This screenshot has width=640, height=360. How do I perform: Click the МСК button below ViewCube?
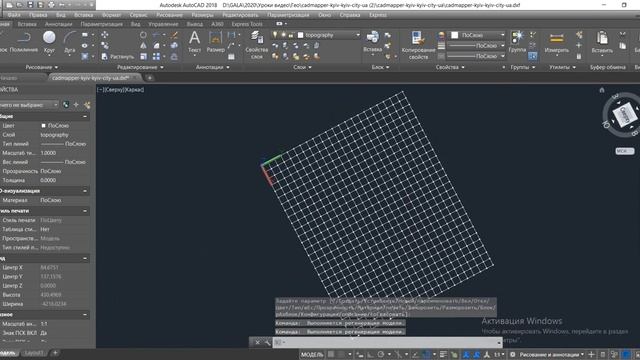[624, 151]
